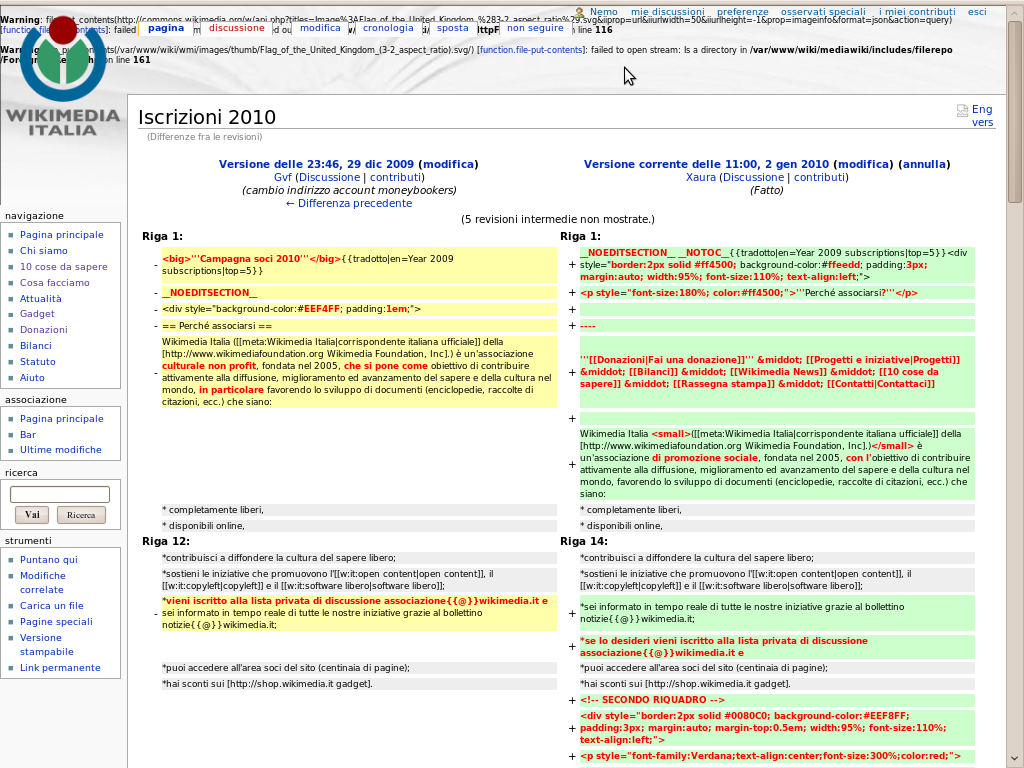This screenshot has height=768, width=1024.
Task: Open the 'discussione' tab
Action: click(237, 28)
